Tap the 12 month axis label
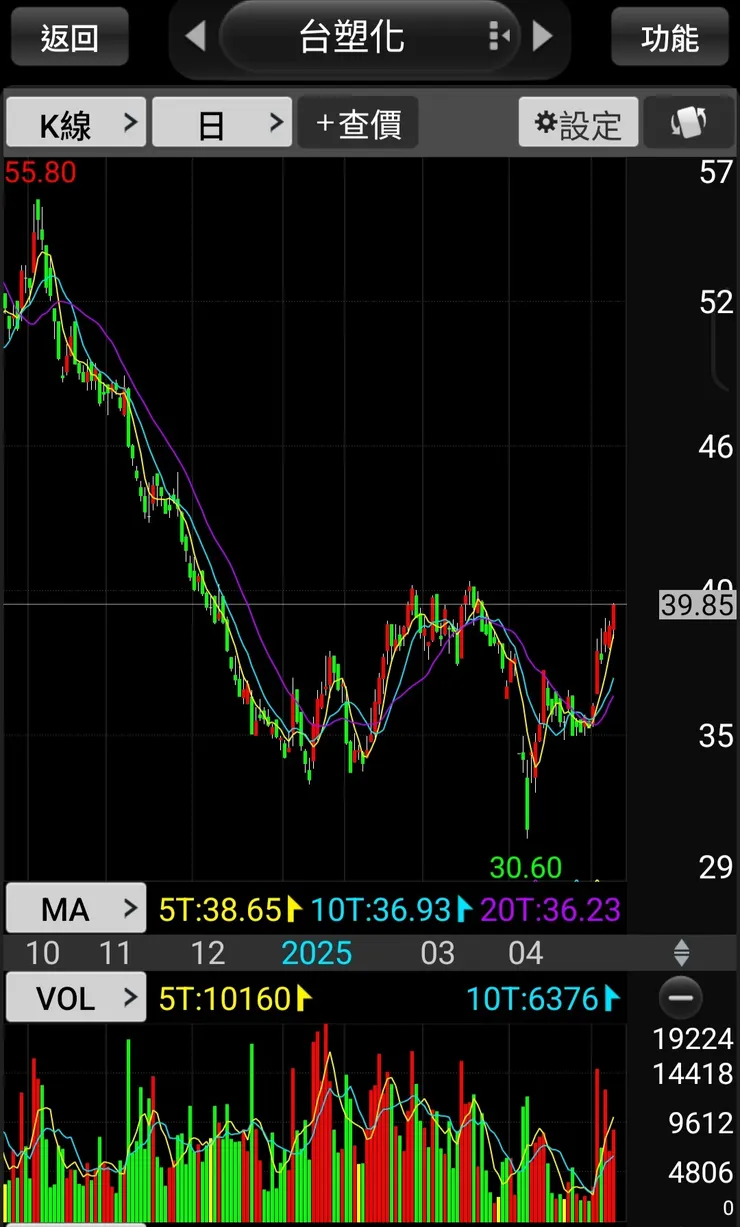This screenshot has width=740, height=1227. (x=207, y=953)
